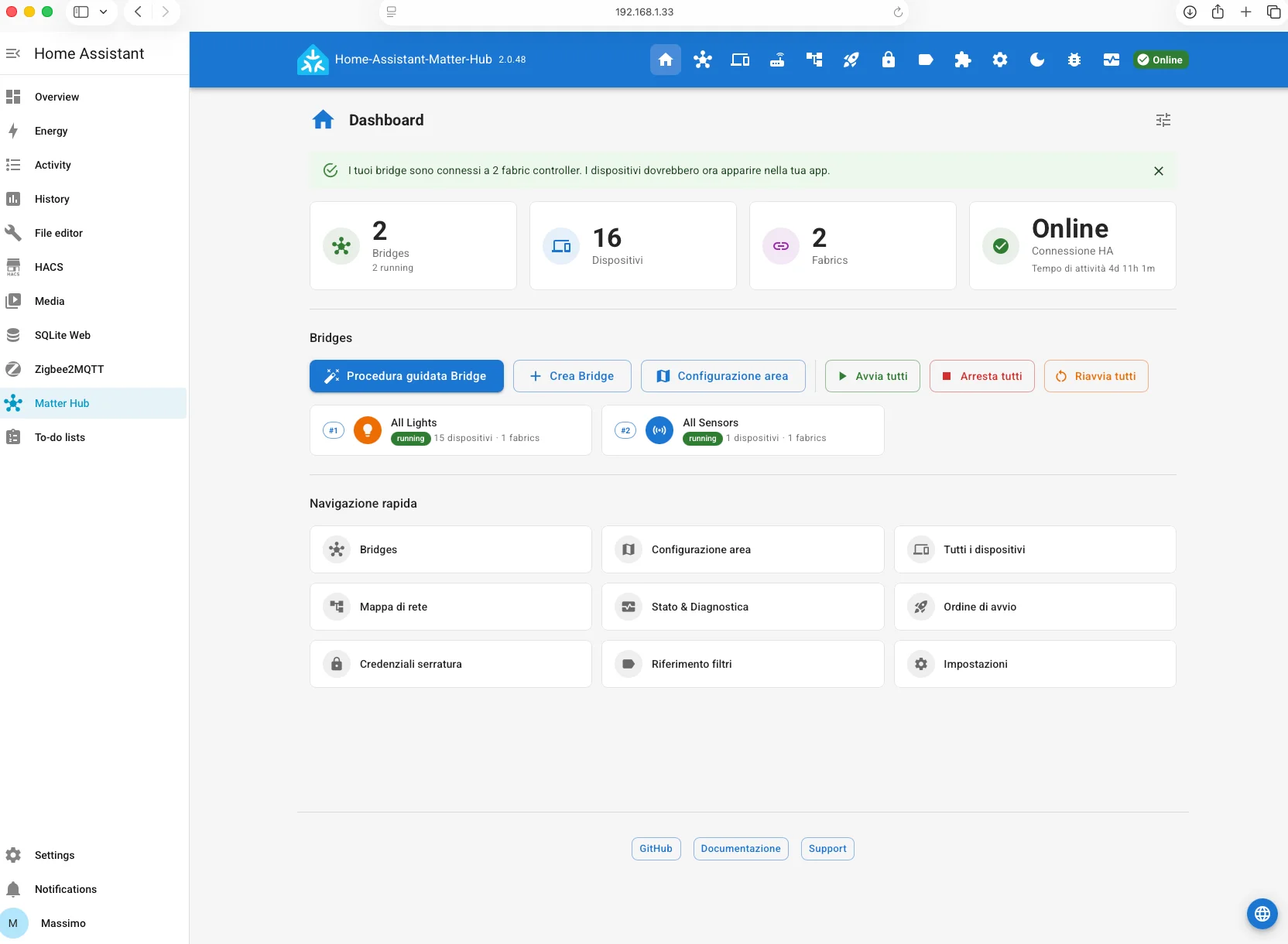Click the Avvia tutti button
This screenshot has height=944, width=1288.
(x=872, y=376)
